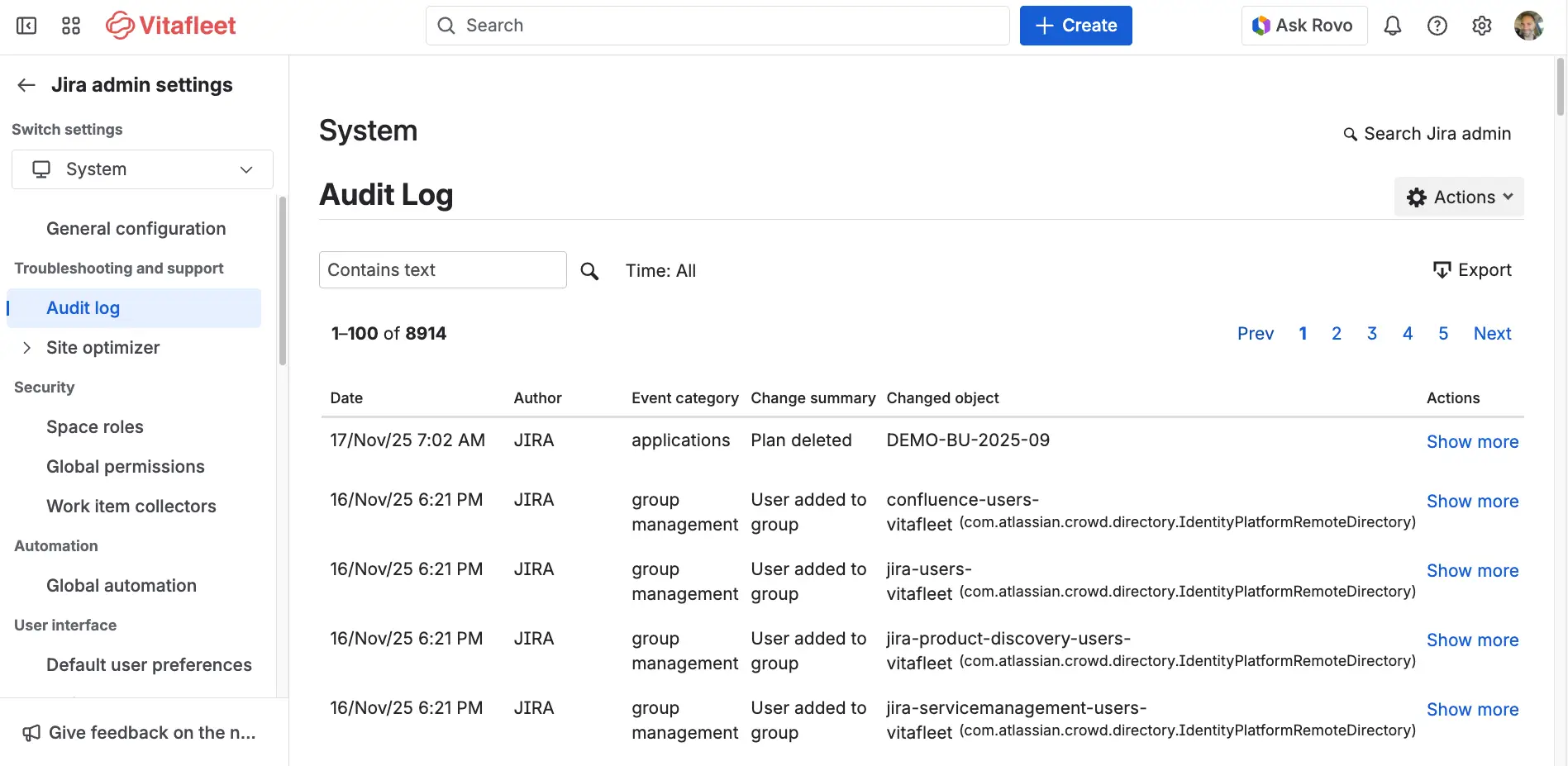The width and height of the screenshot is (1568, 766).
Task: Click the magnifier icon next to Contains text
Action: [589, 271]
